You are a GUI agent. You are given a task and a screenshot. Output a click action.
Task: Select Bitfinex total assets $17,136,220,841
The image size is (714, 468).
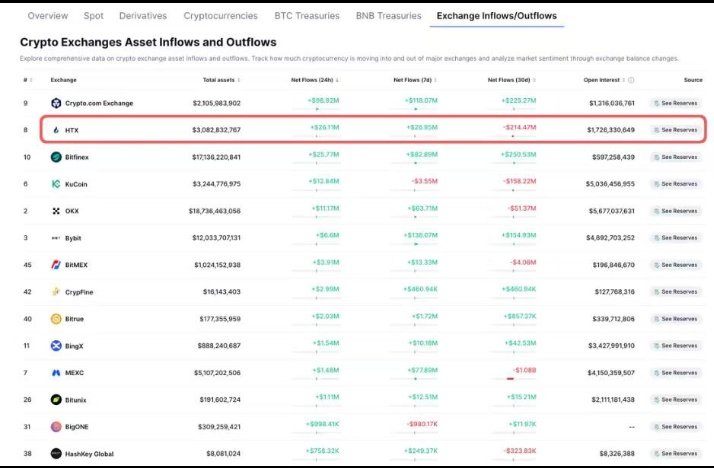point(216,157)
